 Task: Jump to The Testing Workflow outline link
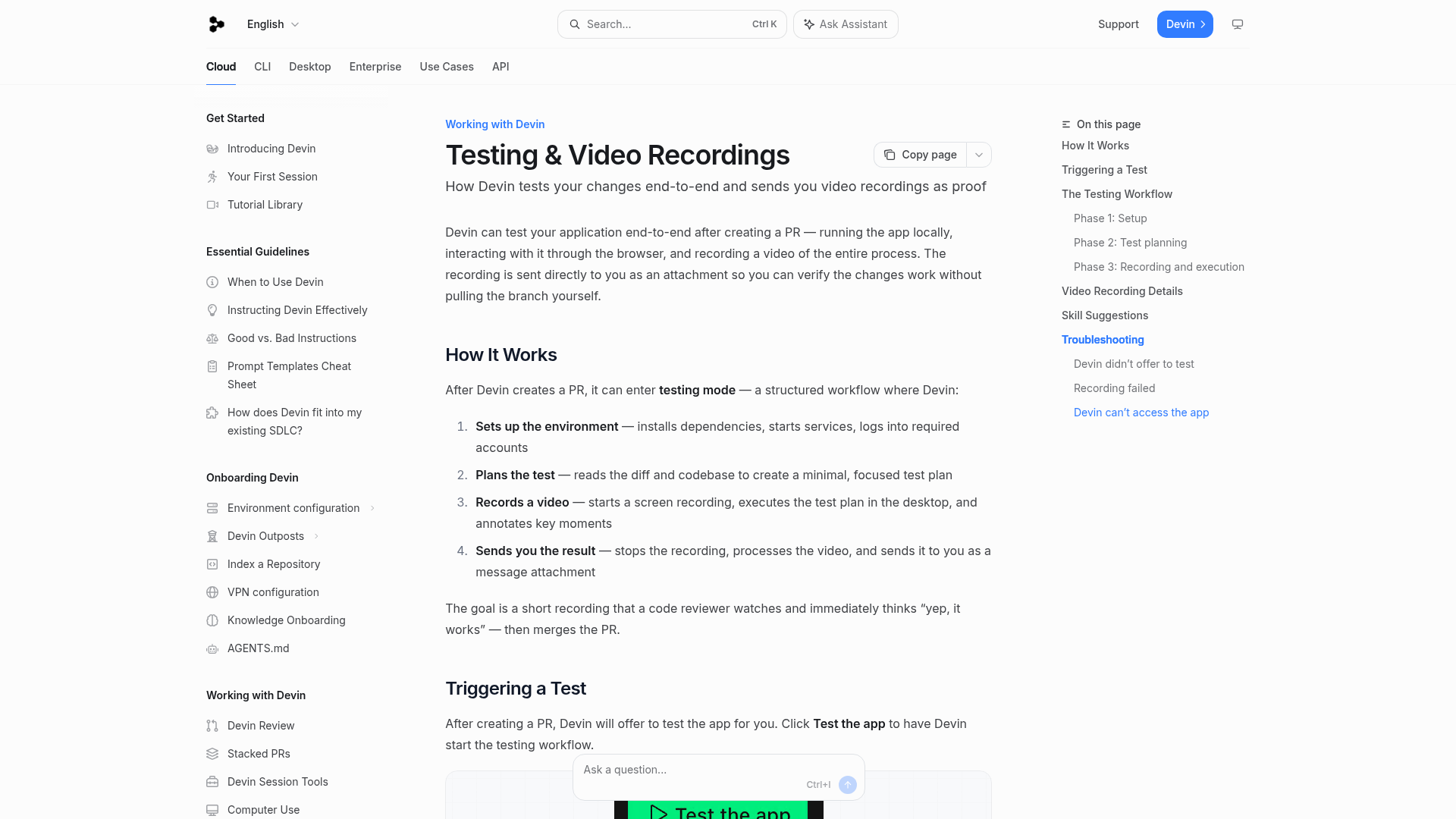click(x=1117, y=194)
